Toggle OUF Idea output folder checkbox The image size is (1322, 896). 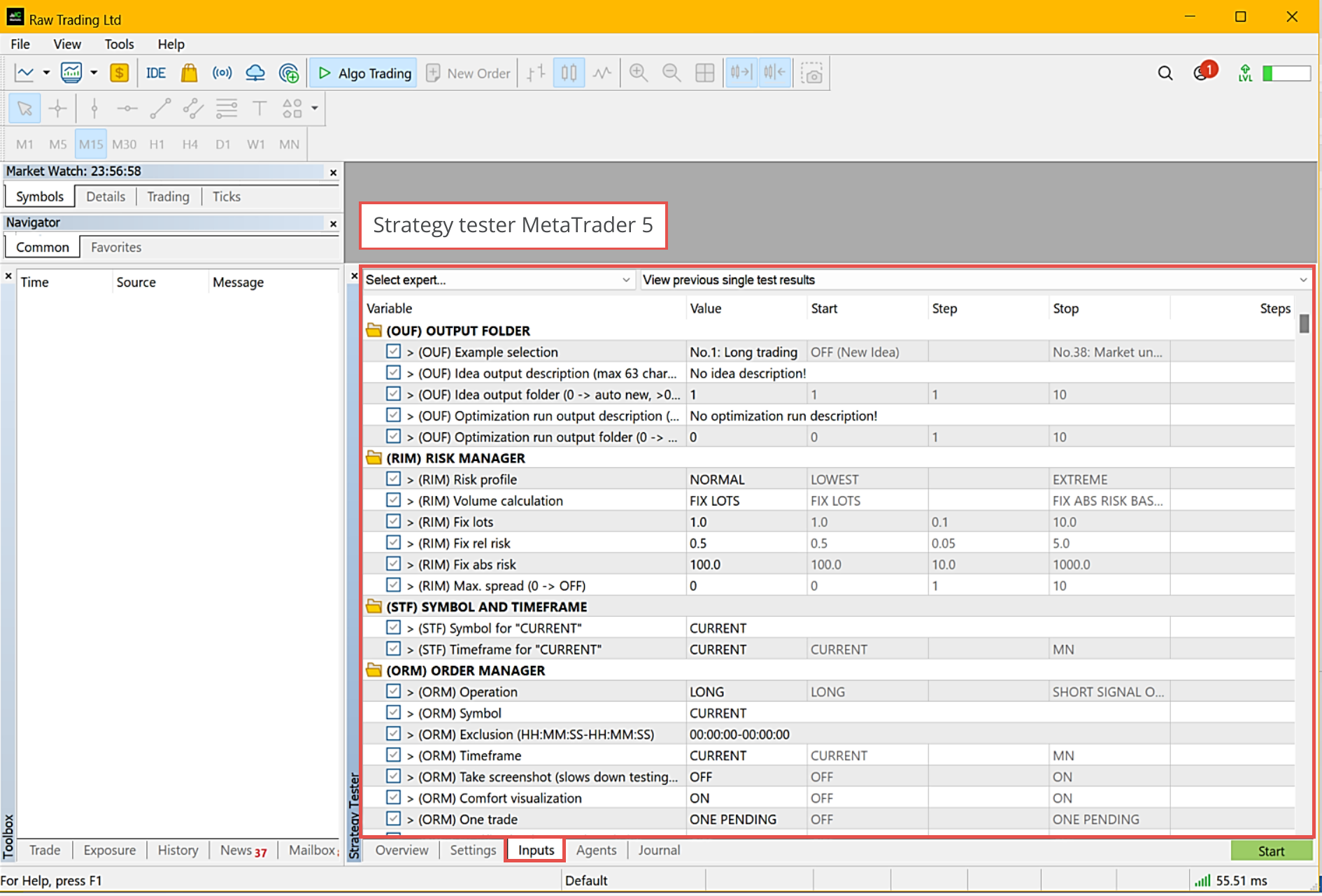click(x=393, y=394)
